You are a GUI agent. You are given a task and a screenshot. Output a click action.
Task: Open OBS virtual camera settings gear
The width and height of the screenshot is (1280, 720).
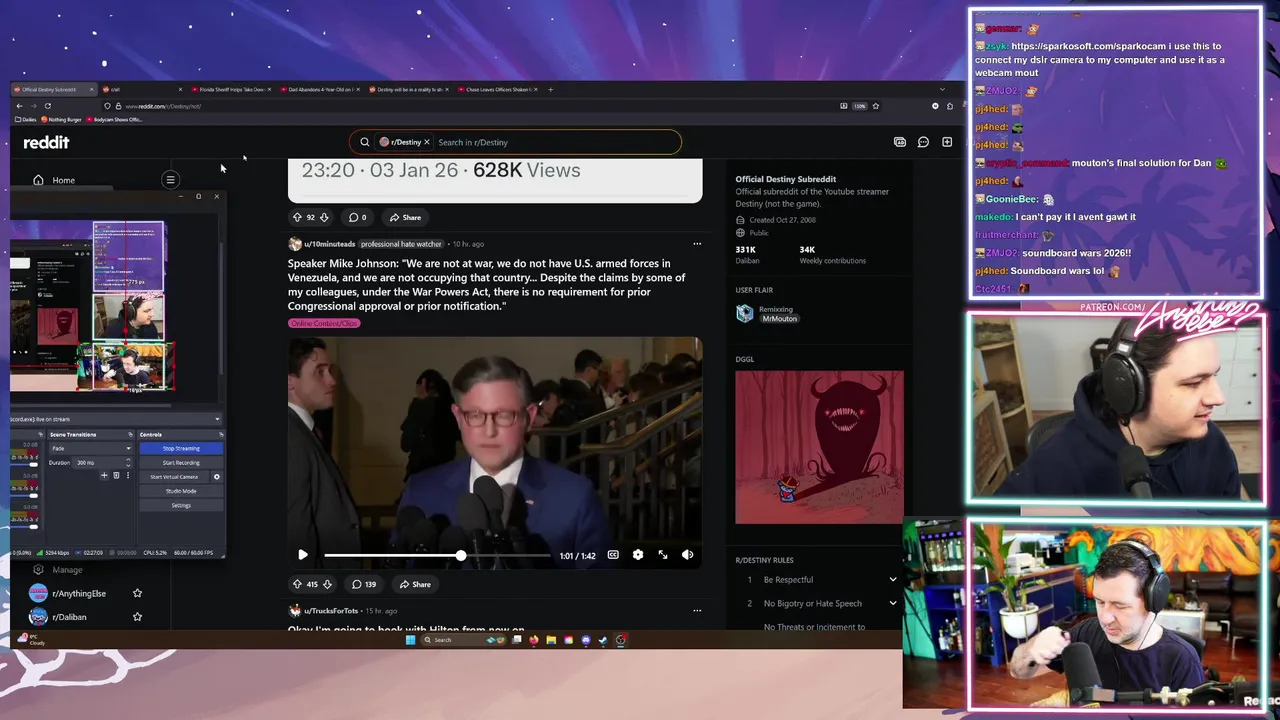(216, 477)
